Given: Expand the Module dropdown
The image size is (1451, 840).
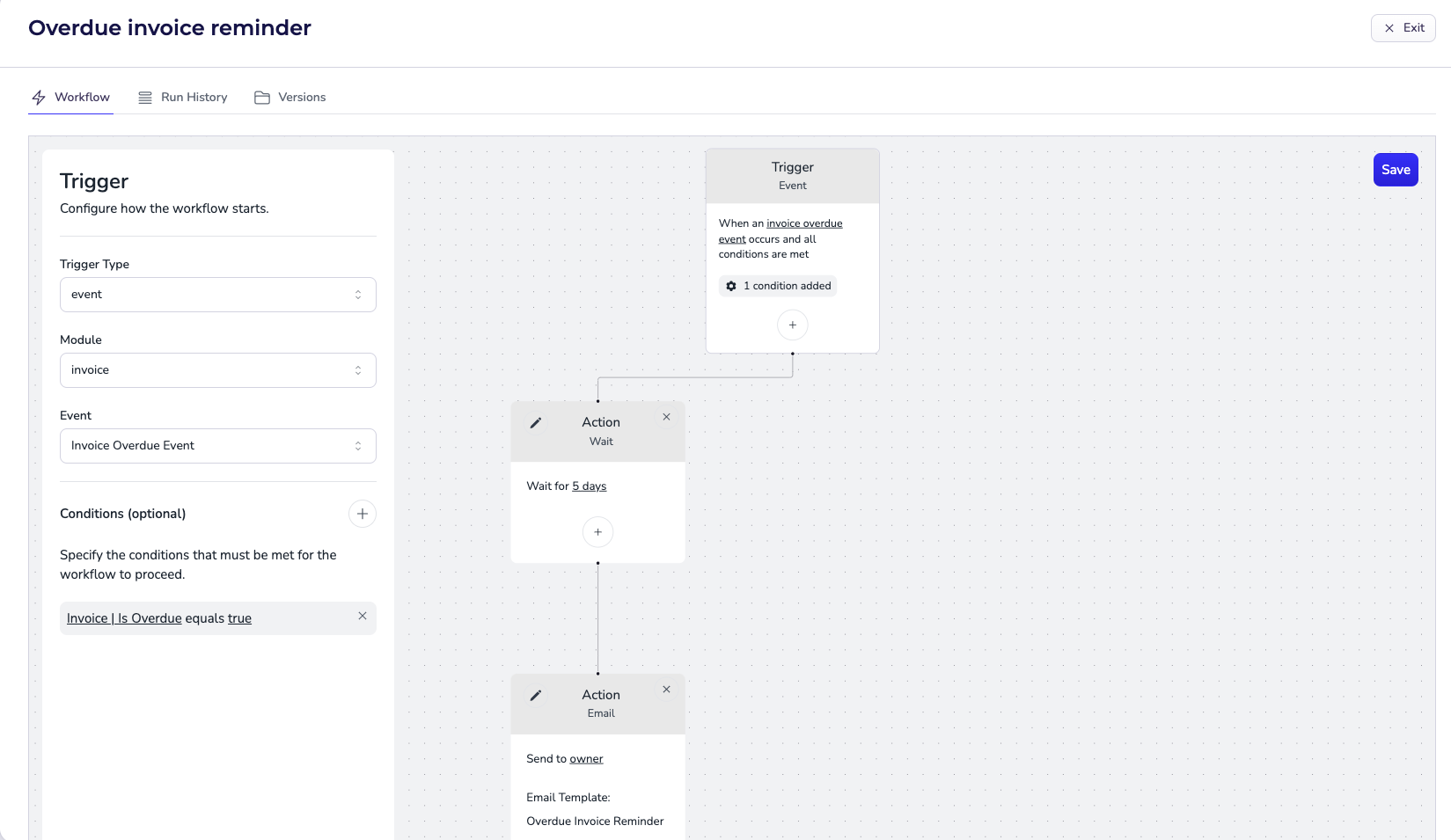Looking at the screenshot, I should [217, 370].
